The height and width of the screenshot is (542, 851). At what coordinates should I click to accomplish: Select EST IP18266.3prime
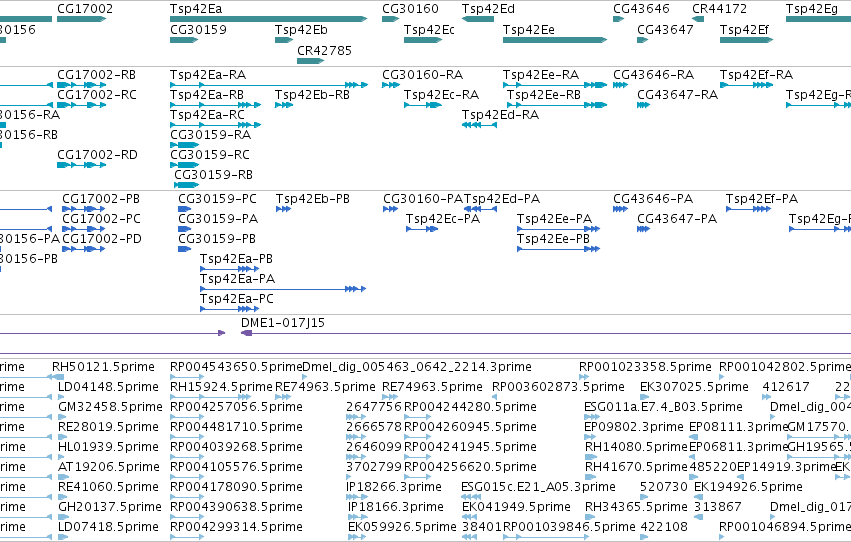(393, 487)
